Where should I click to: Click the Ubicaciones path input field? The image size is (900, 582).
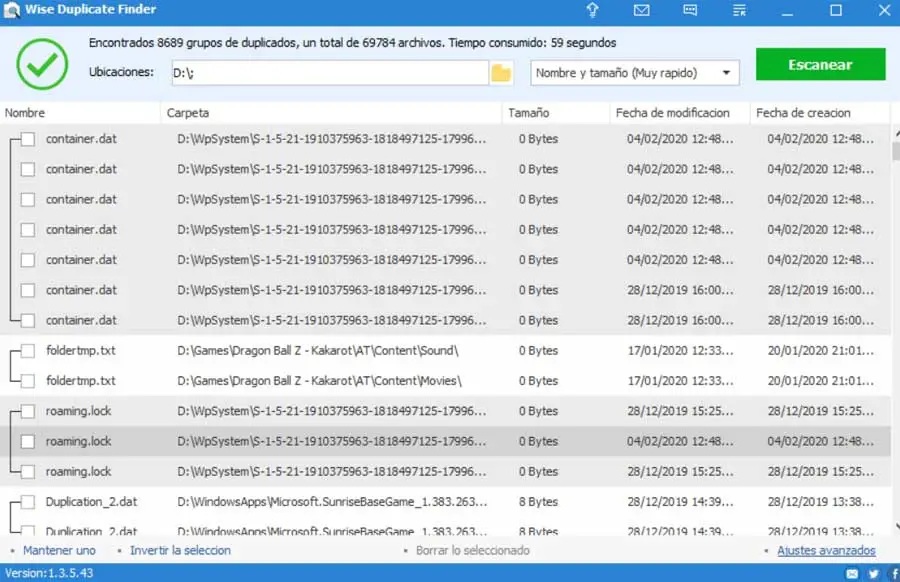[330, 73]
